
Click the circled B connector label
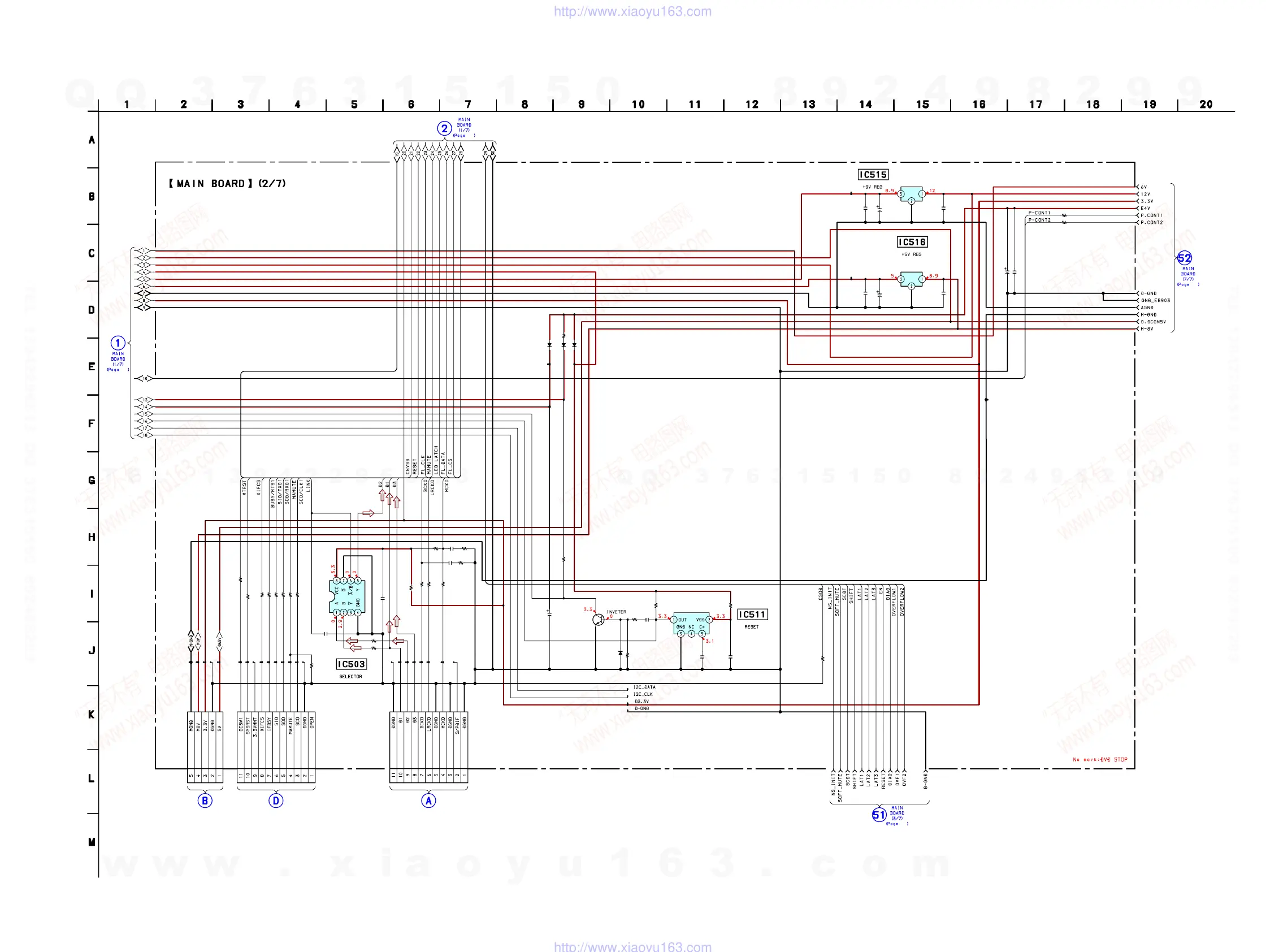pos(205,801)
